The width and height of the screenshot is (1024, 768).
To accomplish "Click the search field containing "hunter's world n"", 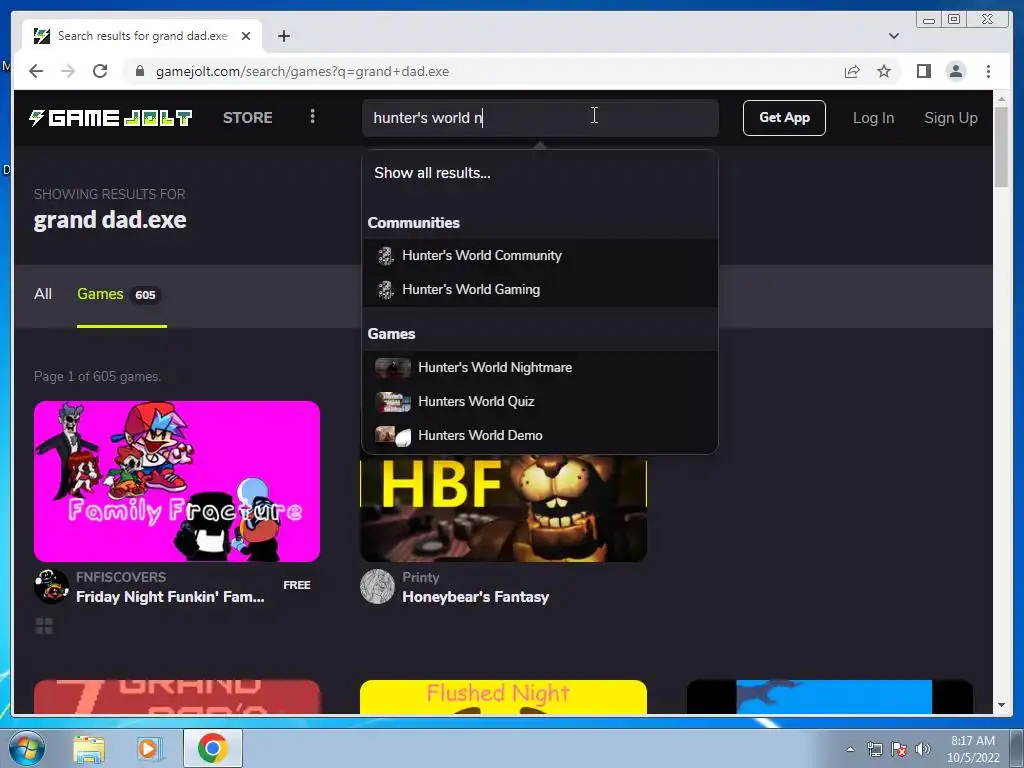I will [540, 118].
